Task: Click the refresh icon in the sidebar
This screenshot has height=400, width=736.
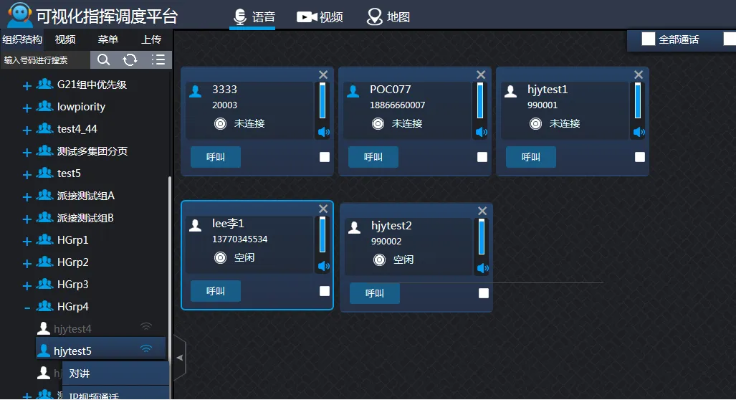Action: tap(130, 60)
